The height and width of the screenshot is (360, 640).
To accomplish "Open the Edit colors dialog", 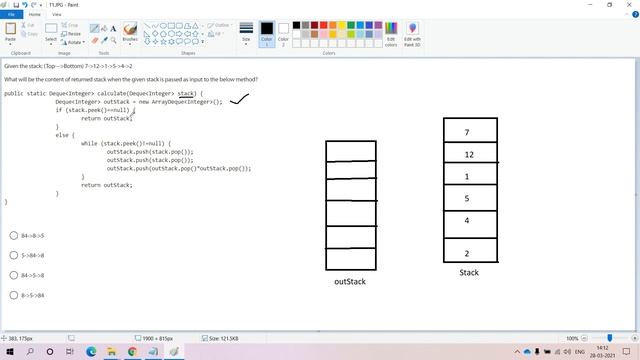I will coord(391,34).
